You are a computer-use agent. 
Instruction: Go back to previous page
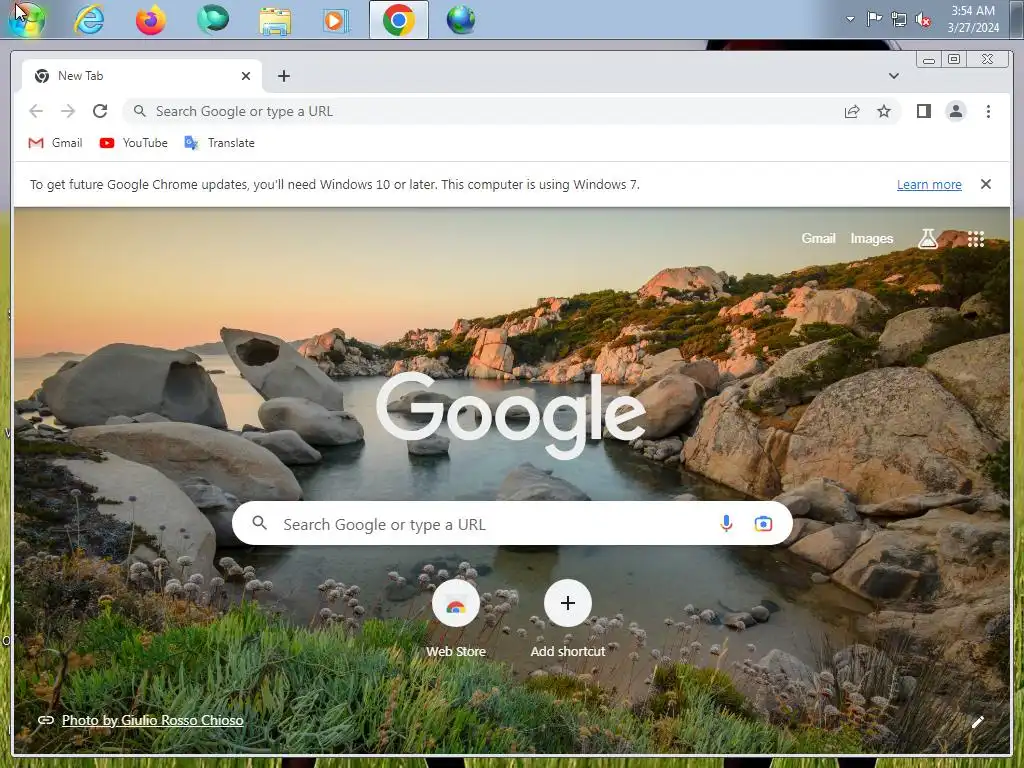(36, 111)
